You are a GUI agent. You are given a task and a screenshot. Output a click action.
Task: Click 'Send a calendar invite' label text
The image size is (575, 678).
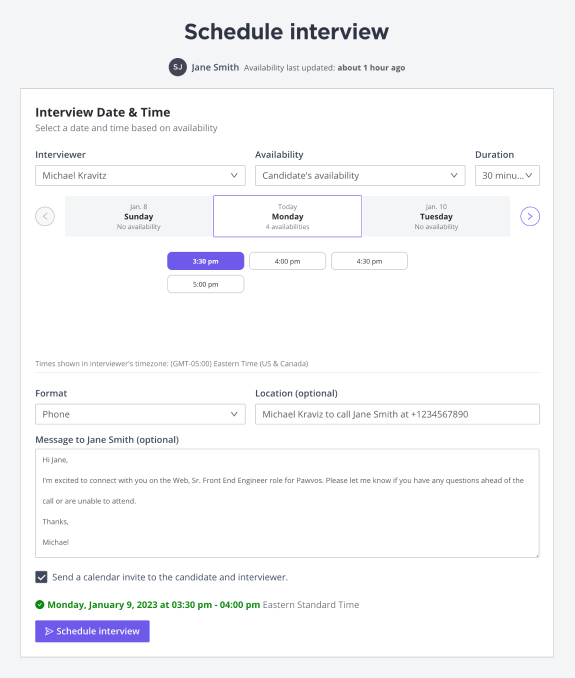point(170,577)
